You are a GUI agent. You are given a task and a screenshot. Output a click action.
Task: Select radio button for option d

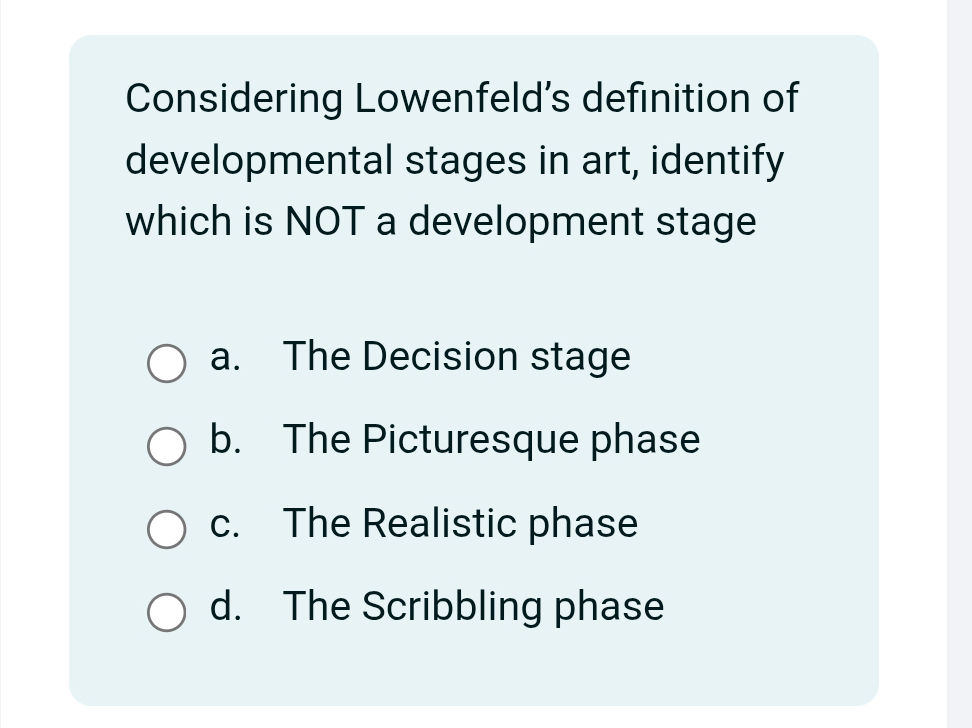169,615
